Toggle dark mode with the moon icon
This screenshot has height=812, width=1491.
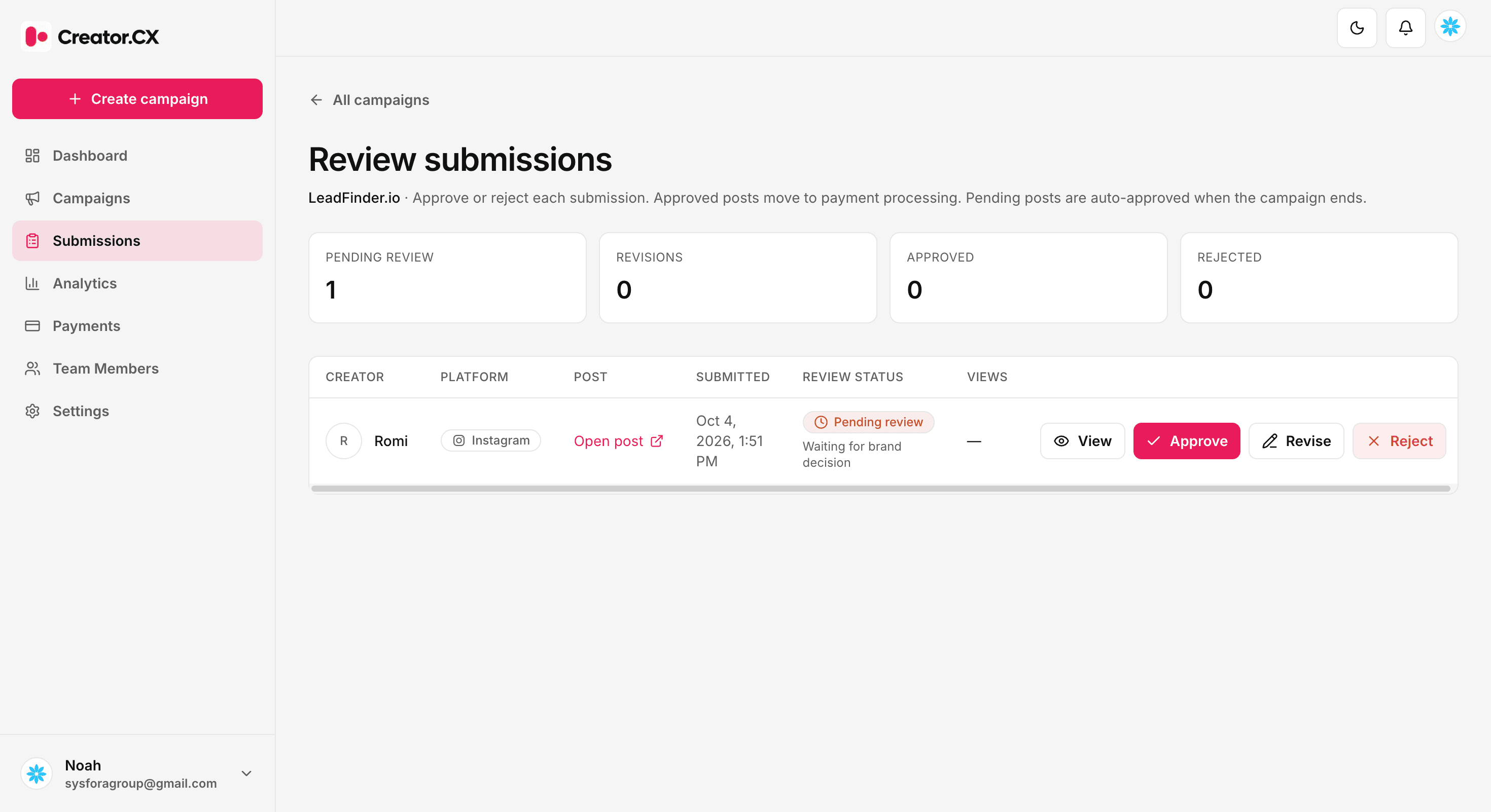coord(1357,28)
